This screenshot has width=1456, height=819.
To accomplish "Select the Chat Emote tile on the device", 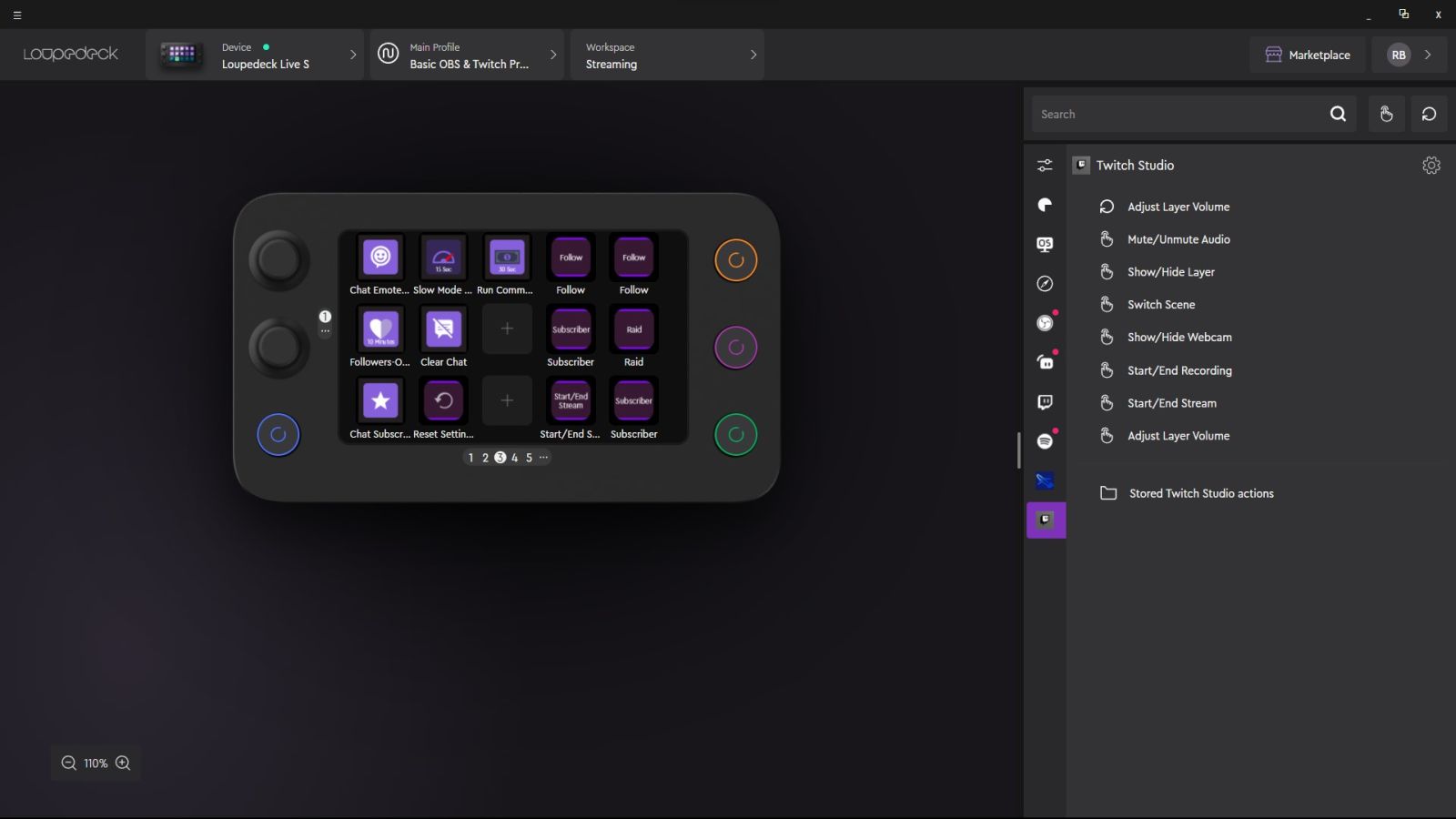I will (x=380, y=258).
